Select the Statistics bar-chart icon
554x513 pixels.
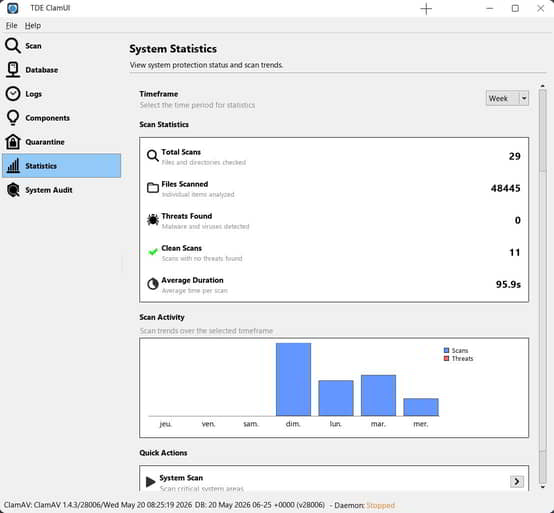coord(13,166)
